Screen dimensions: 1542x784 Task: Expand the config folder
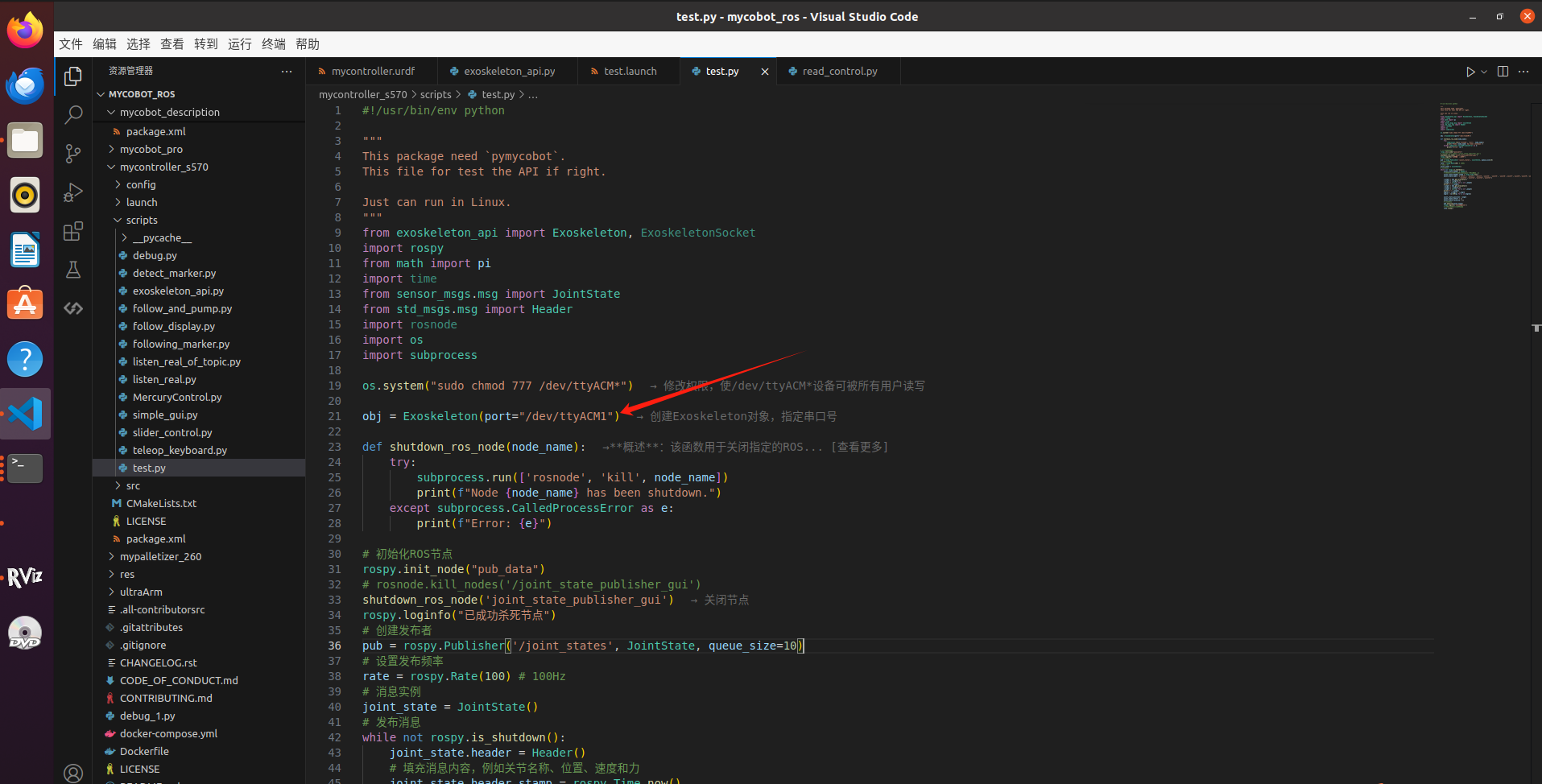pyautogui.click(x=199, y=184)
